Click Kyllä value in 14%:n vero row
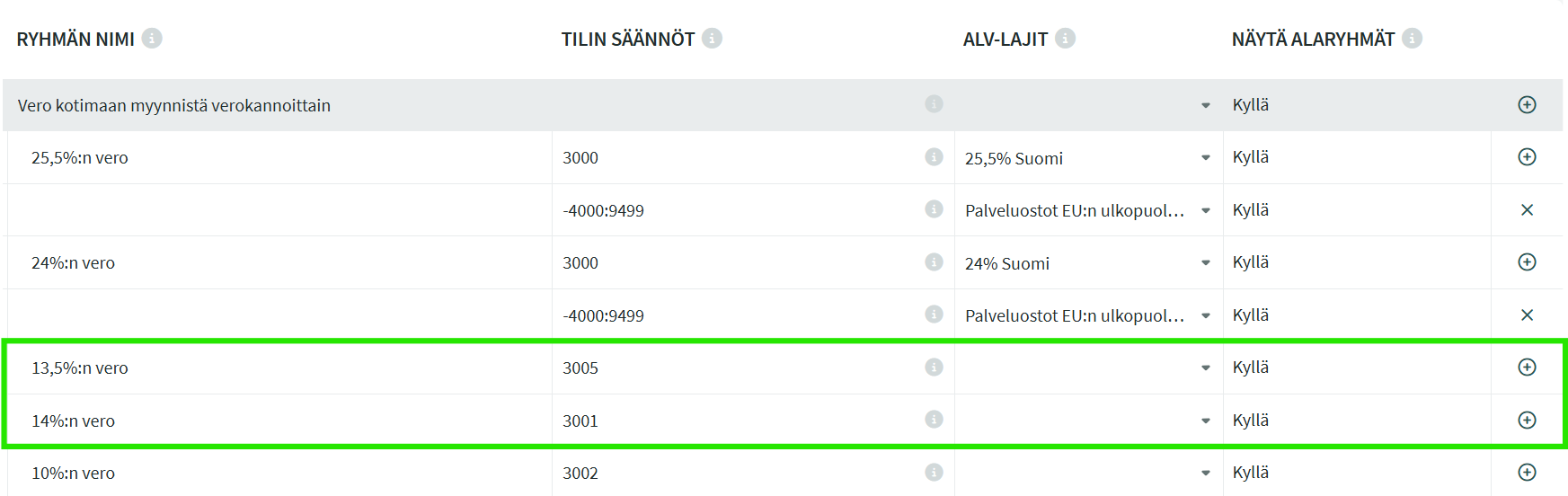 coord(1251,421)
